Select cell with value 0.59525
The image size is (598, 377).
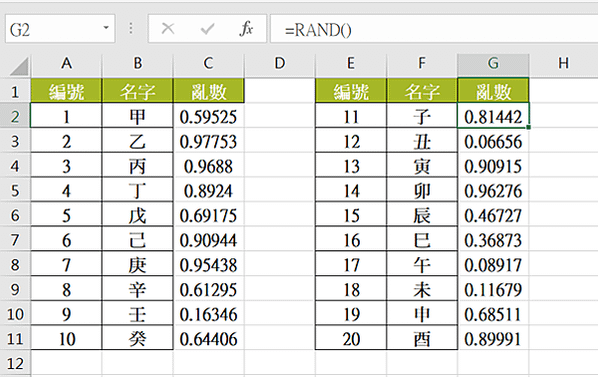(x=209, y=116)
